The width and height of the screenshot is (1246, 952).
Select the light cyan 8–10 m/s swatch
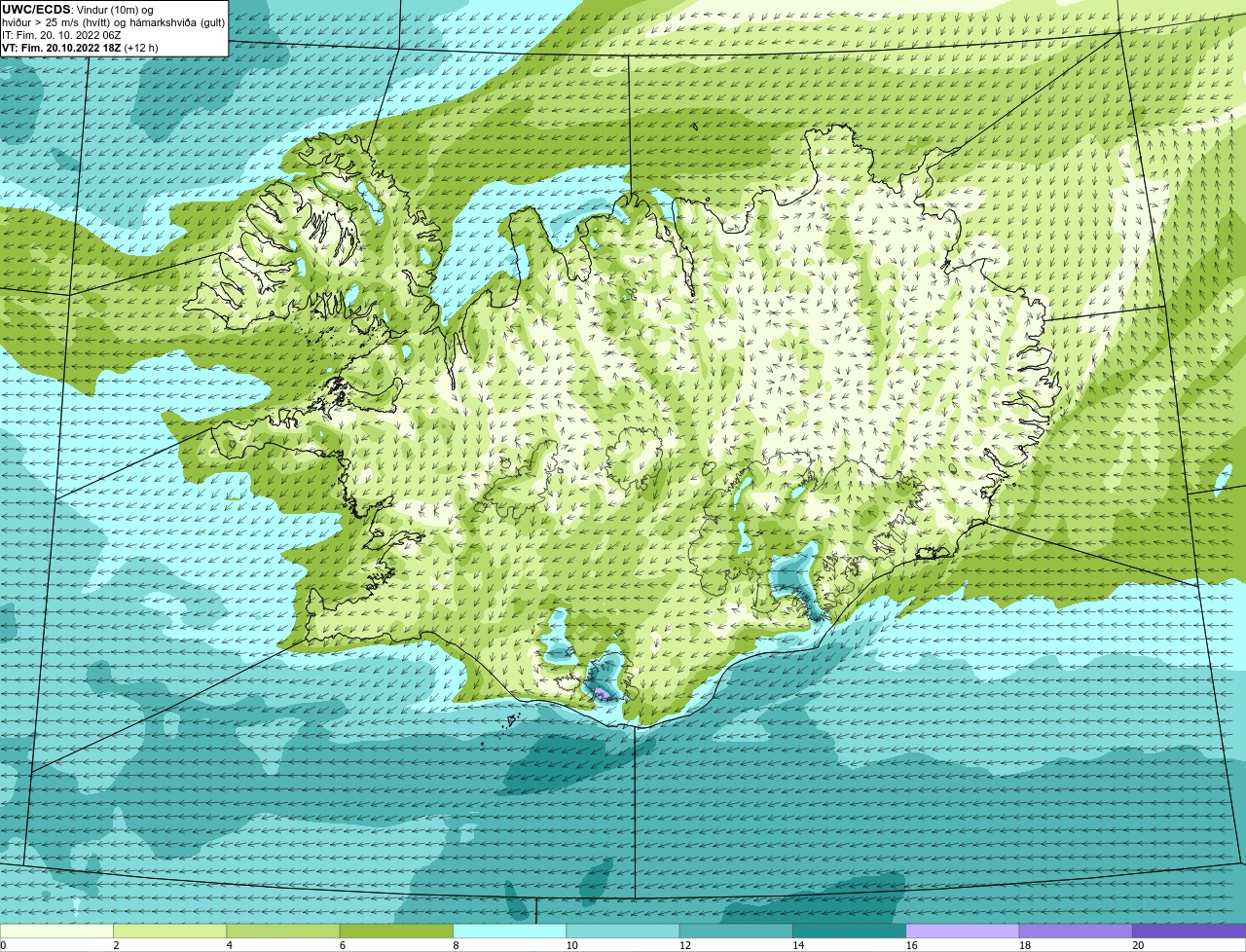point(510,931)
